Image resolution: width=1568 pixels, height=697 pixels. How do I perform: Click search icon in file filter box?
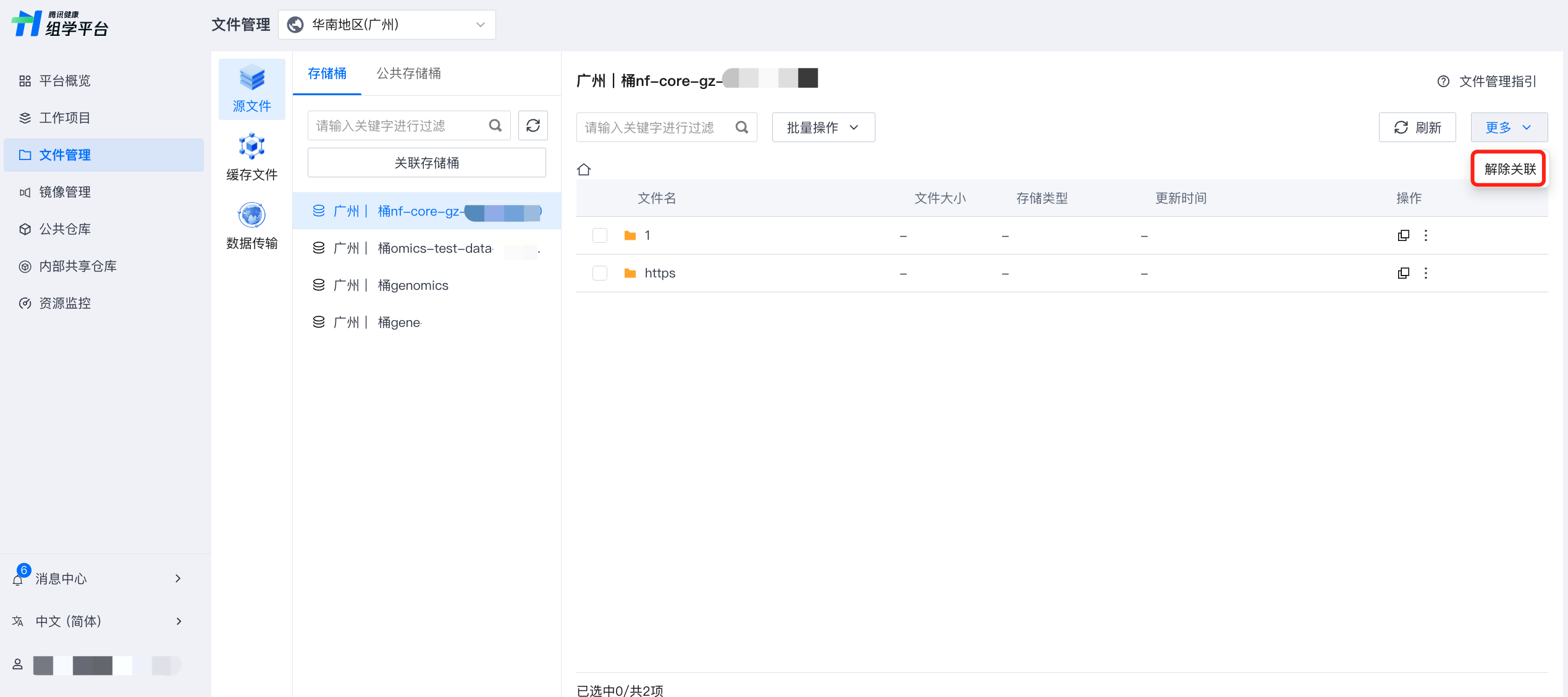pyautogui.click(x=741, y=127)
